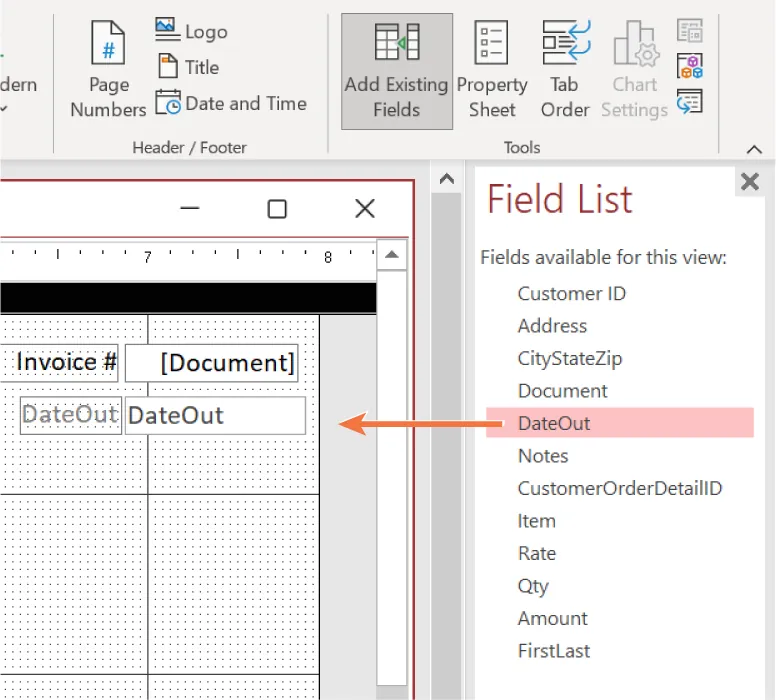Add a Title to the form

(x=189, y=67)
